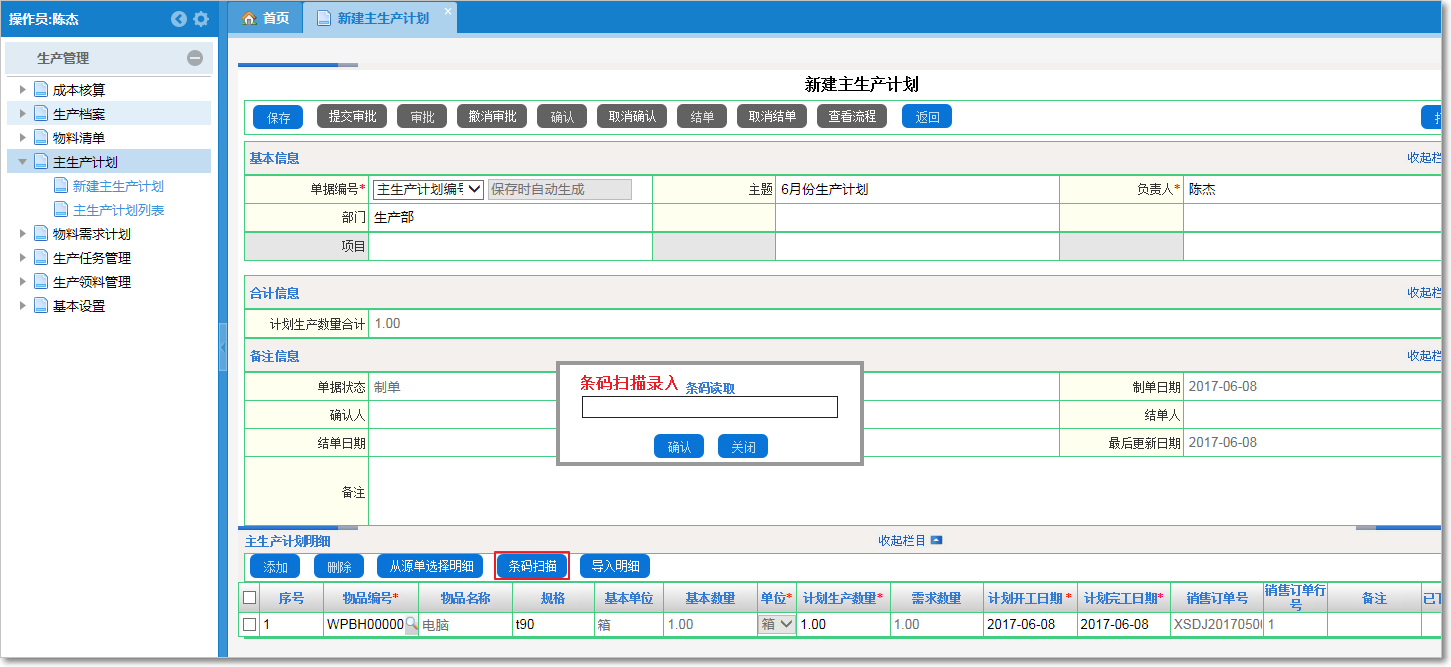Screen dimensions: 1451x667
Task: Open settings via the gear icon in sidebar
Action: 198,18
